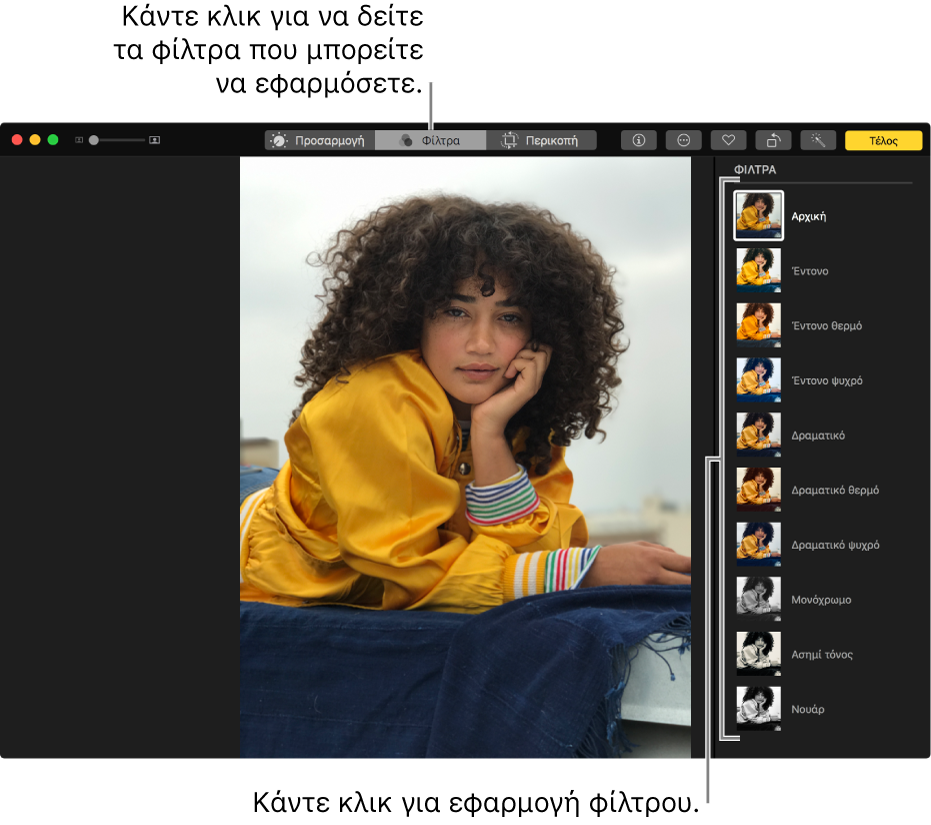Click the small zoom-out thumbnail icon

[x=79, y=141]
